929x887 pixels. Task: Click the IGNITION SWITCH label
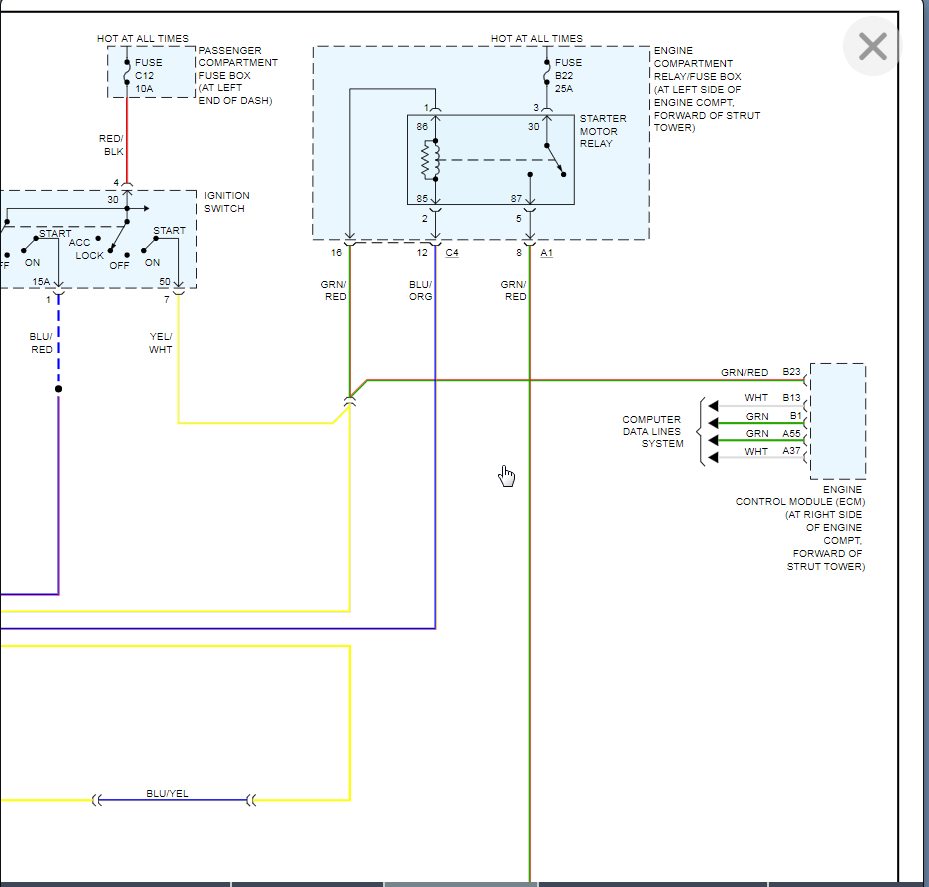pyautogui.click(x=226, y=202)
